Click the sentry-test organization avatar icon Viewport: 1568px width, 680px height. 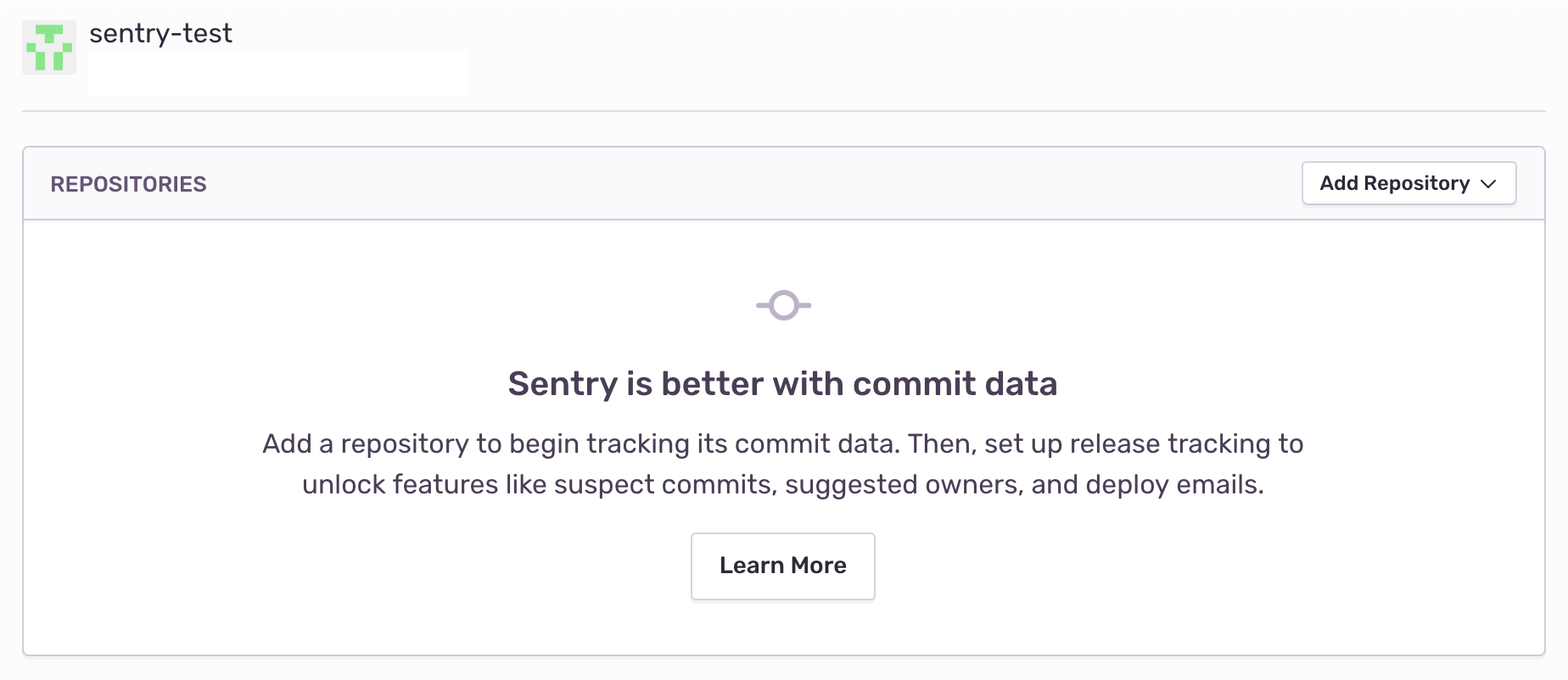coord(48,48)
